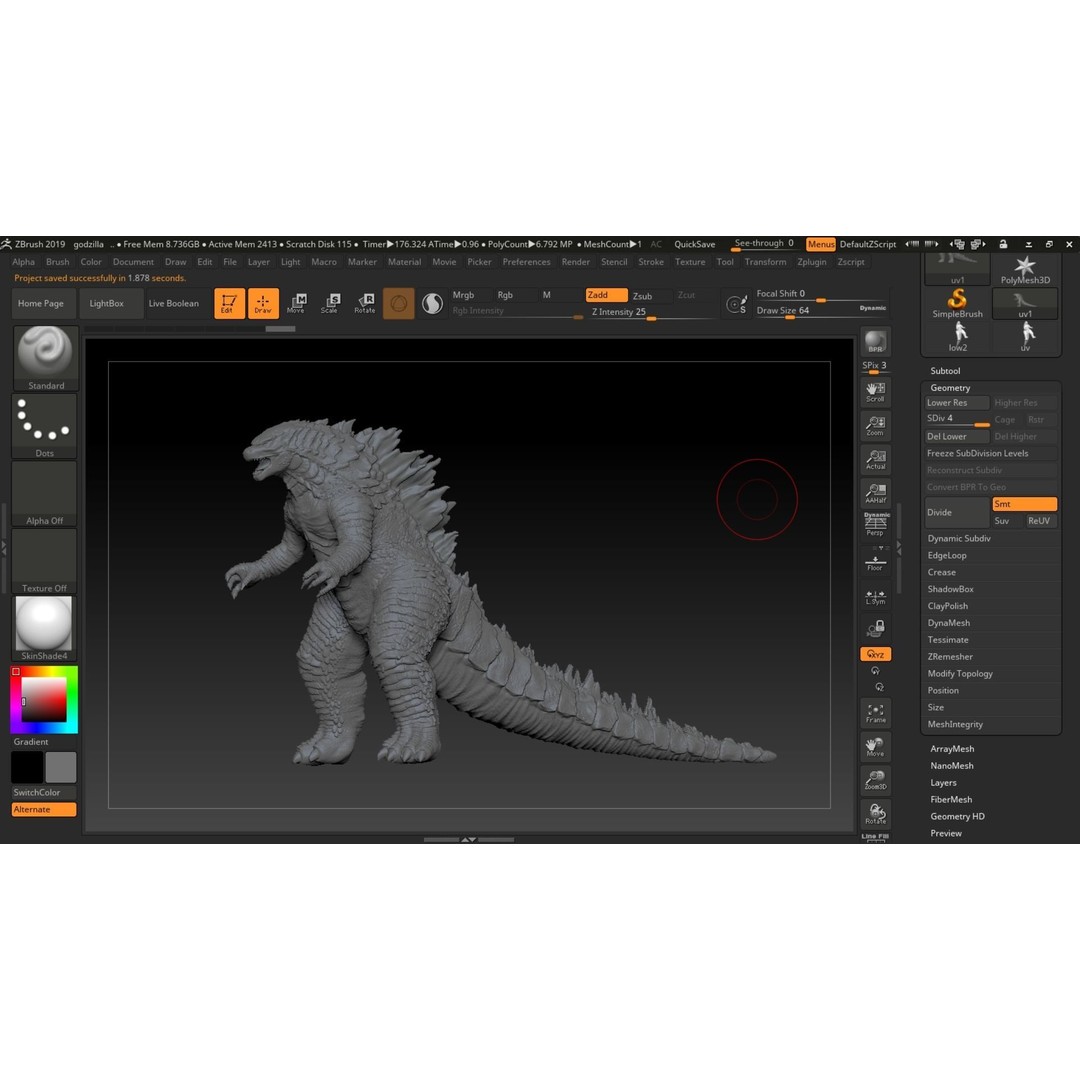The image size is (1080, 1080).
Task: Pick a color in the color picker
Action: click(x=44, y=699)
